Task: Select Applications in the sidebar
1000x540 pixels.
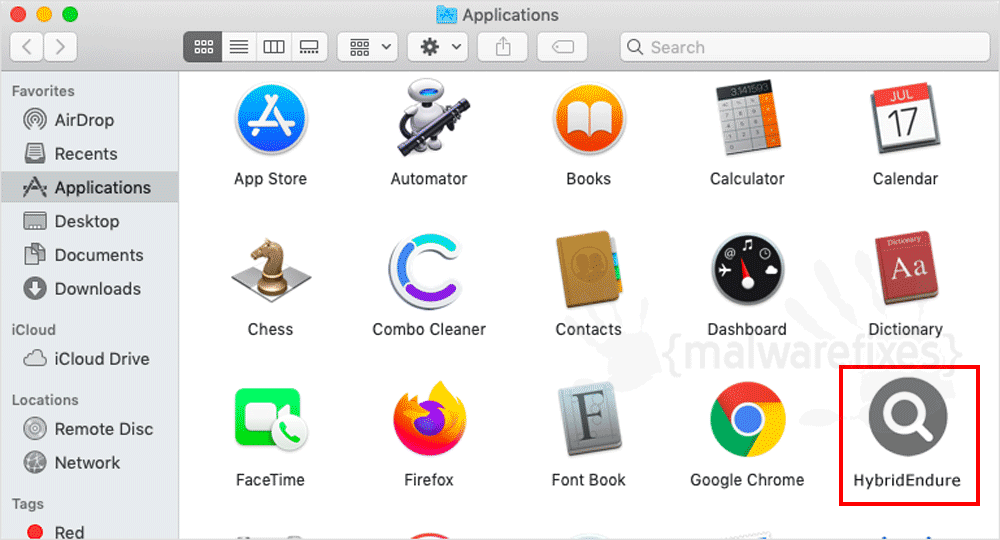Action: click(89, 187)
